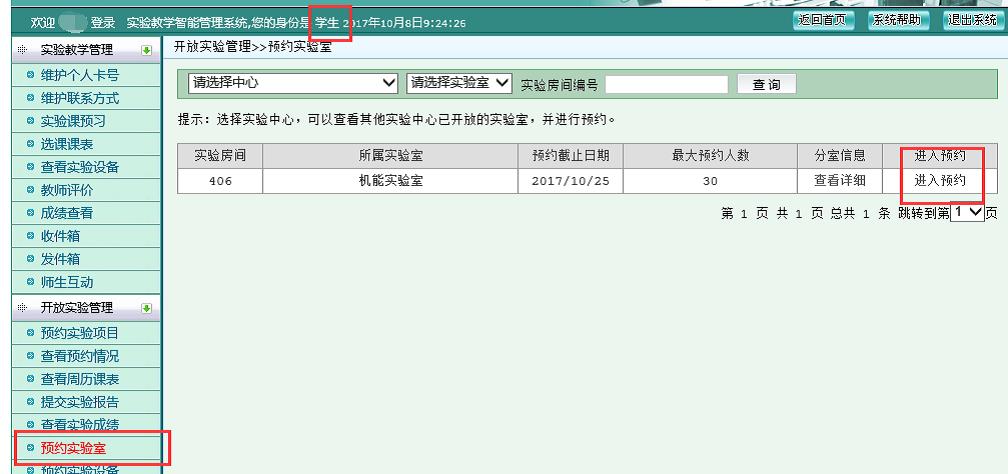Open 系统帮助 in the top bar
The width and height of the screenshot is (1008, 474).
[x=896, y=21]
